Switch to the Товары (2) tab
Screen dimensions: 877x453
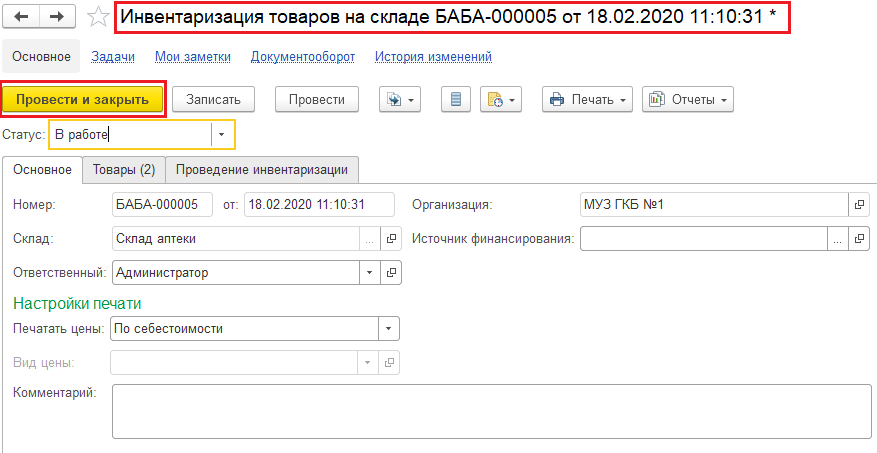(124, 170)
